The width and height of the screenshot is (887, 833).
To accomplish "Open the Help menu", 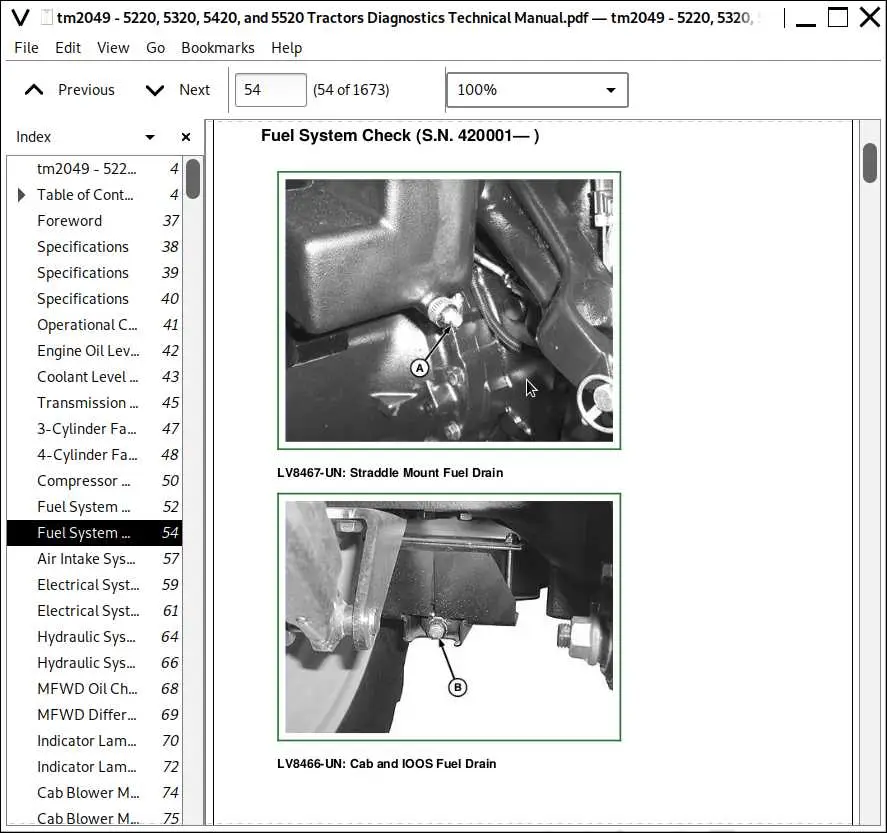I will [286, 48].
